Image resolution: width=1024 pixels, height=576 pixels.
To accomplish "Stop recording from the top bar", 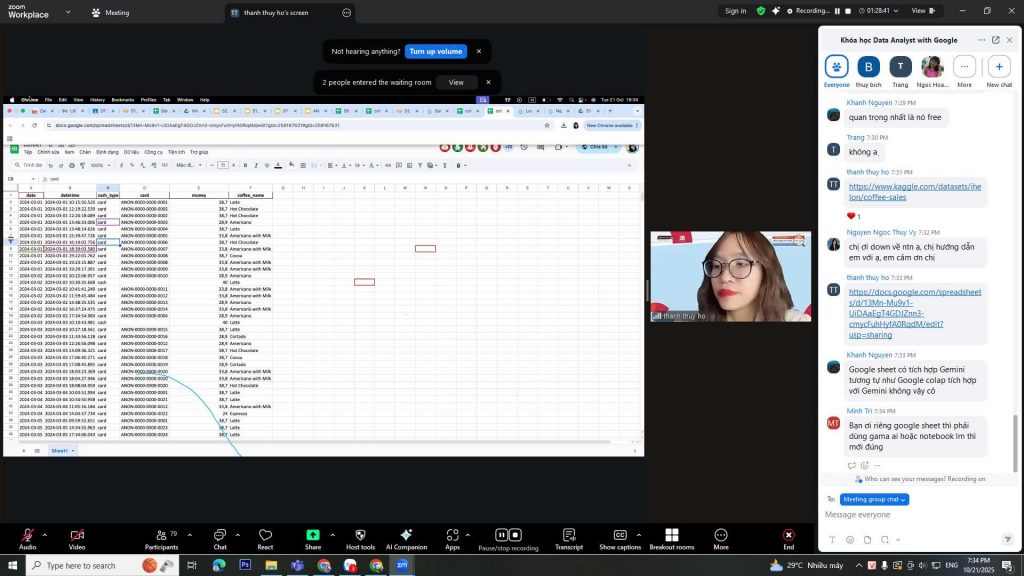I will click(848, 11).
